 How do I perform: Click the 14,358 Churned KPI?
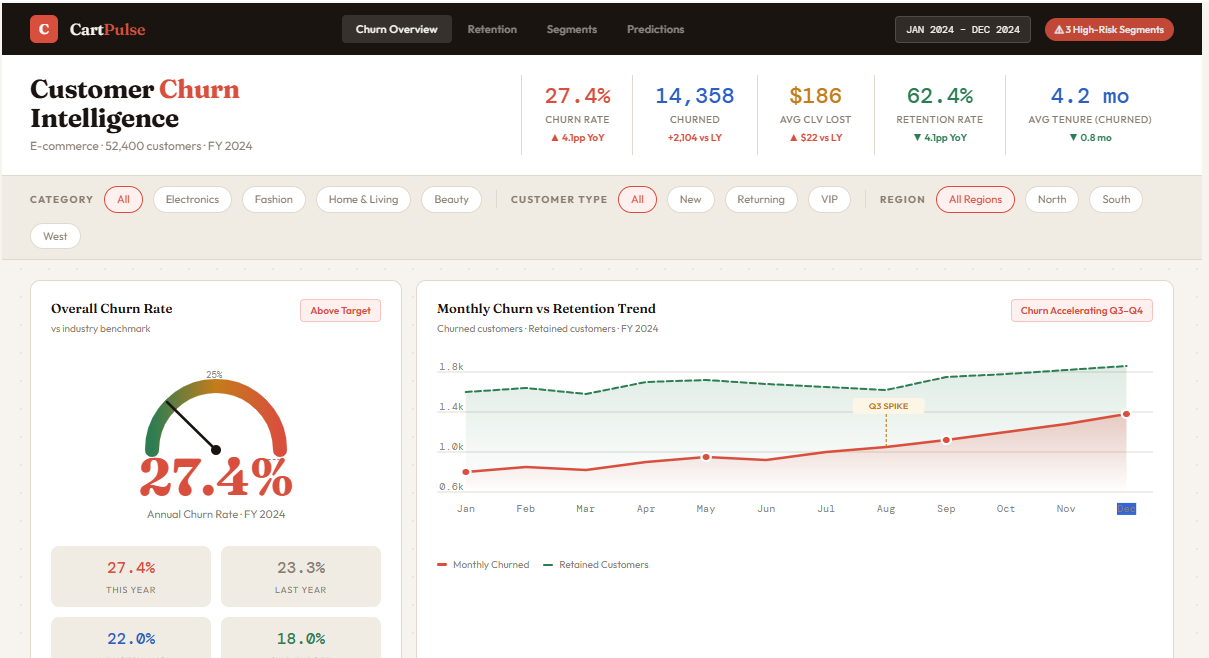point(695,114)
